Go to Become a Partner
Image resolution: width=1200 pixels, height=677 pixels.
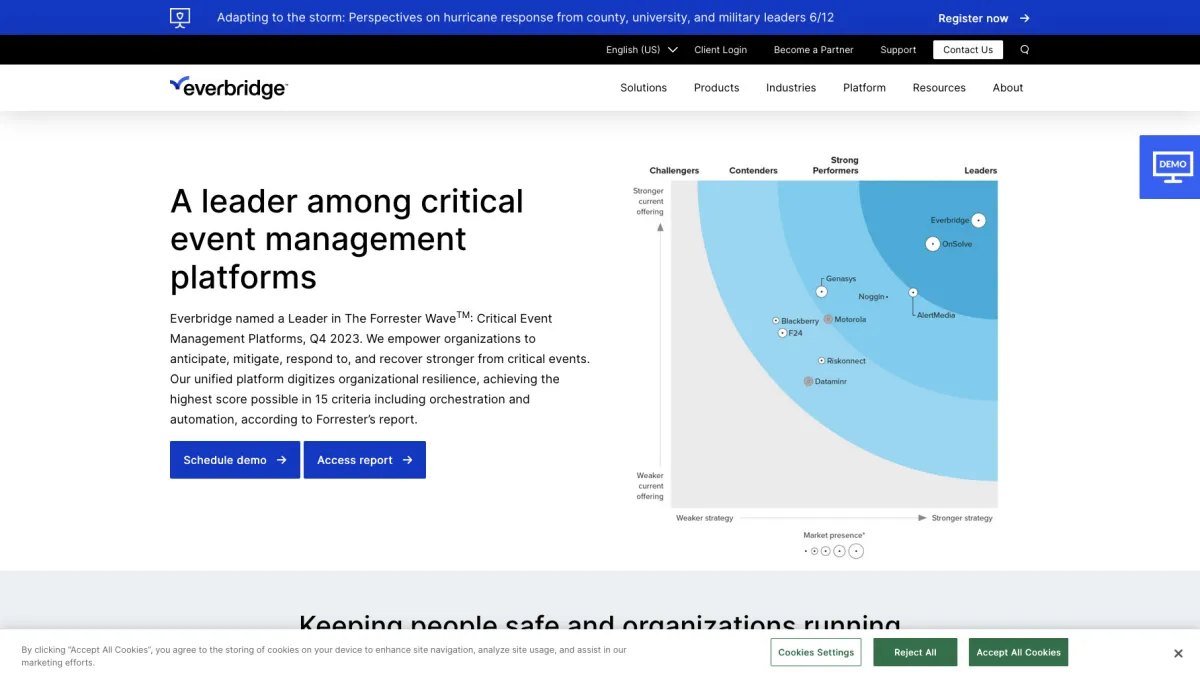[814, 50]
